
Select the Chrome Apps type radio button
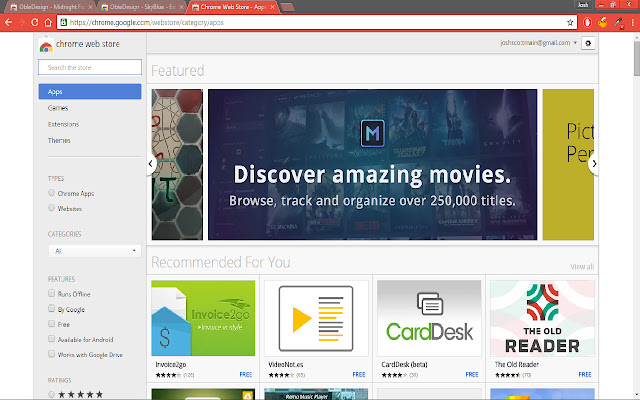[x=52, y=192]
